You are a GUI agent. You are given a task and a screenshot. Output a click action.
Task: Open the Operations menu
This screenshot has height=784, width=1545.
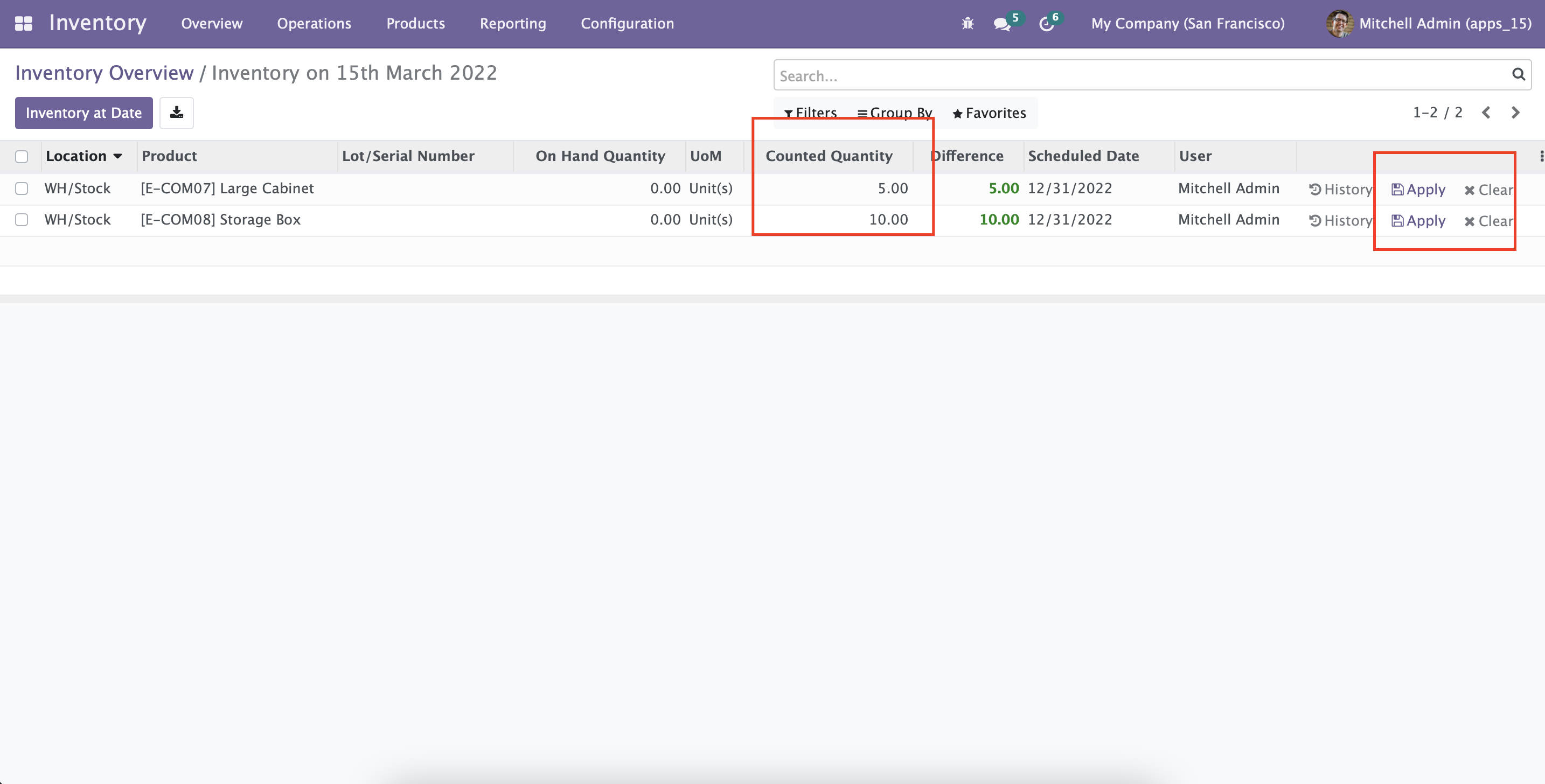[x=314, y=23]
